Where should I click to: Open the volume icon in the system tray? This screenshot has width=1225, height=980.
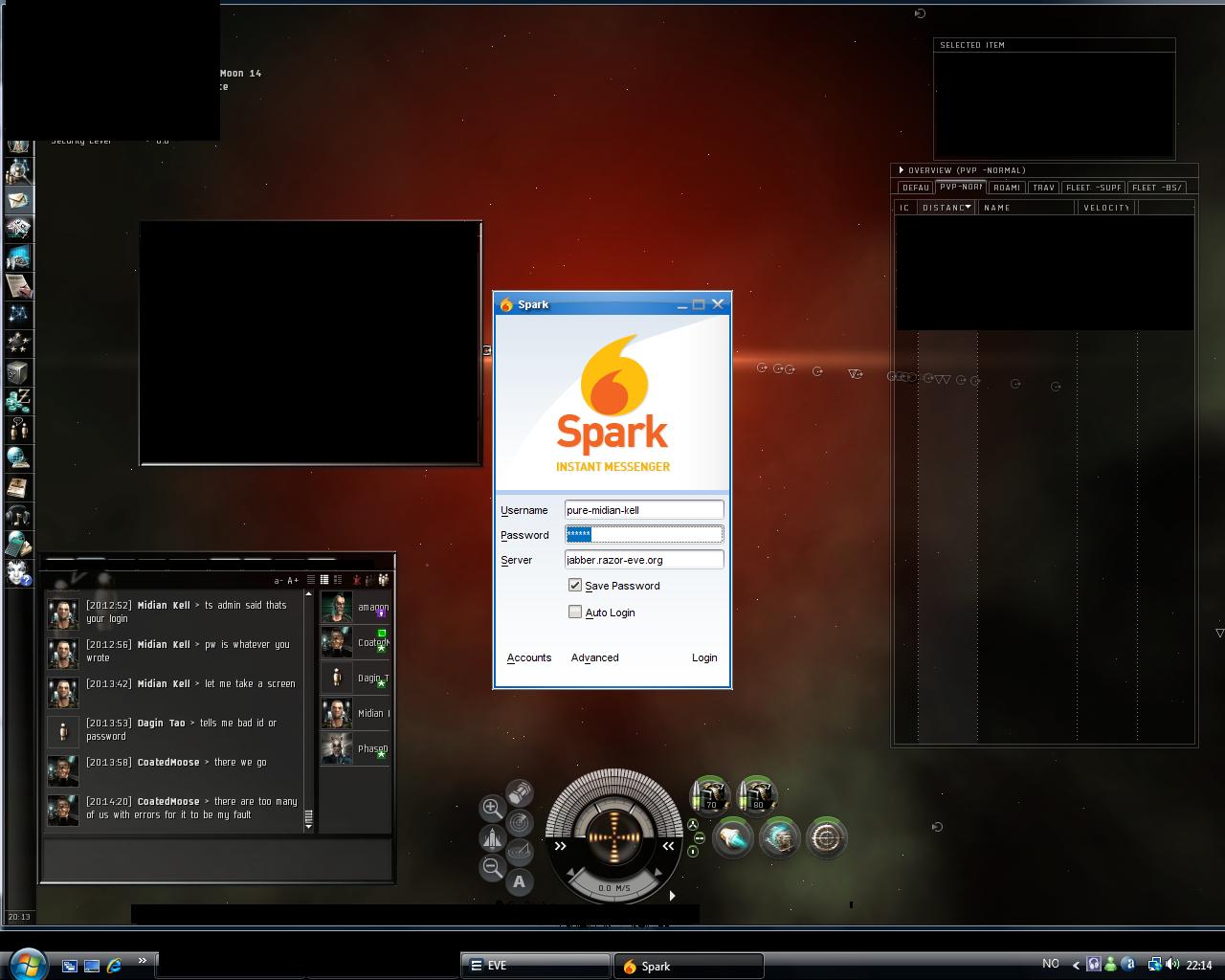(x=1172, y=965)
